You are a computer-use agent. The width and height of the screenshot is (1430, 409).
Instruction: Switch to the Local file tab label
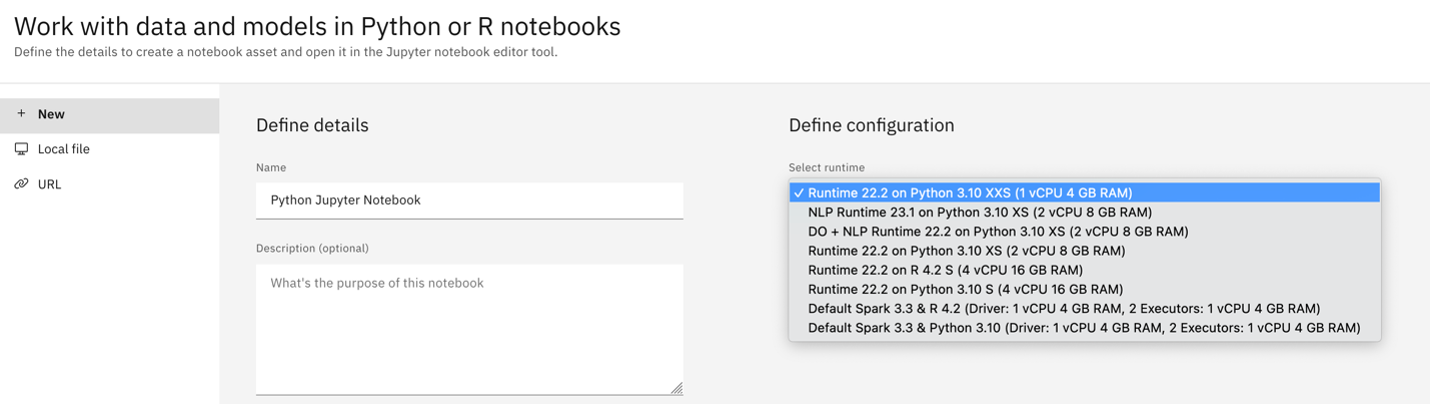[64, 149]
